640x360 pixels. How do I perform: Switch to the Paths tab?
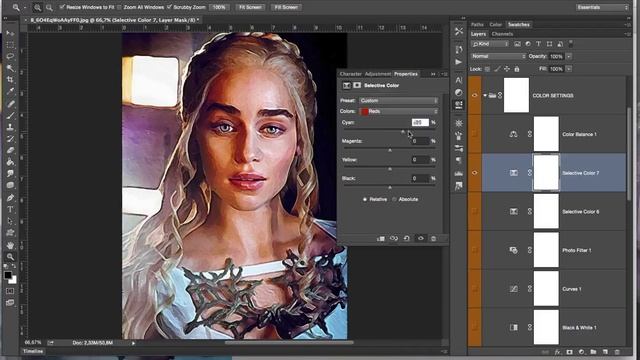click(x=477, y=24)
